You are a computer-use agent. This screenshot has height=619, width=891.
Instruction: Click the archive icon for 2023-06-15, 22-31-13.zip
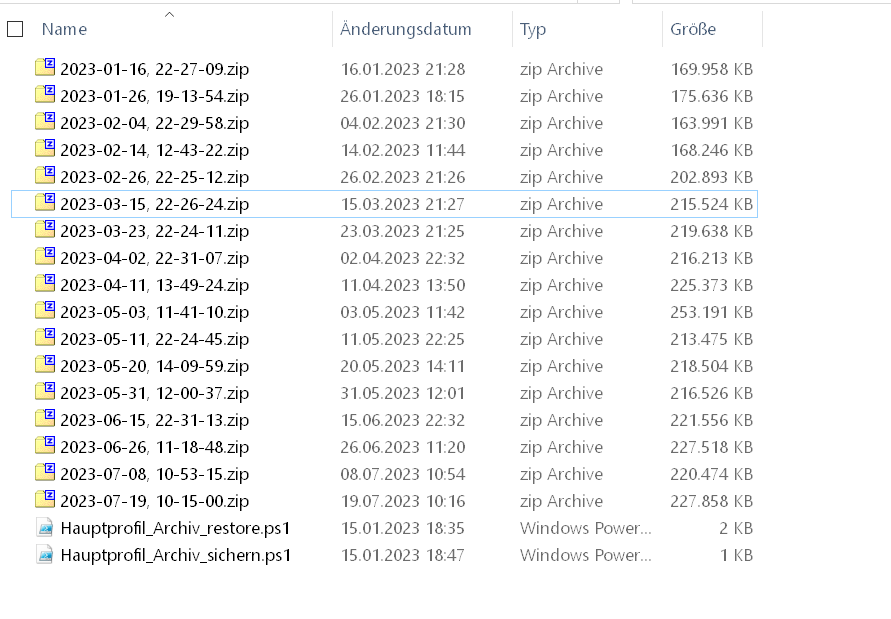click(x=45, y=419)
